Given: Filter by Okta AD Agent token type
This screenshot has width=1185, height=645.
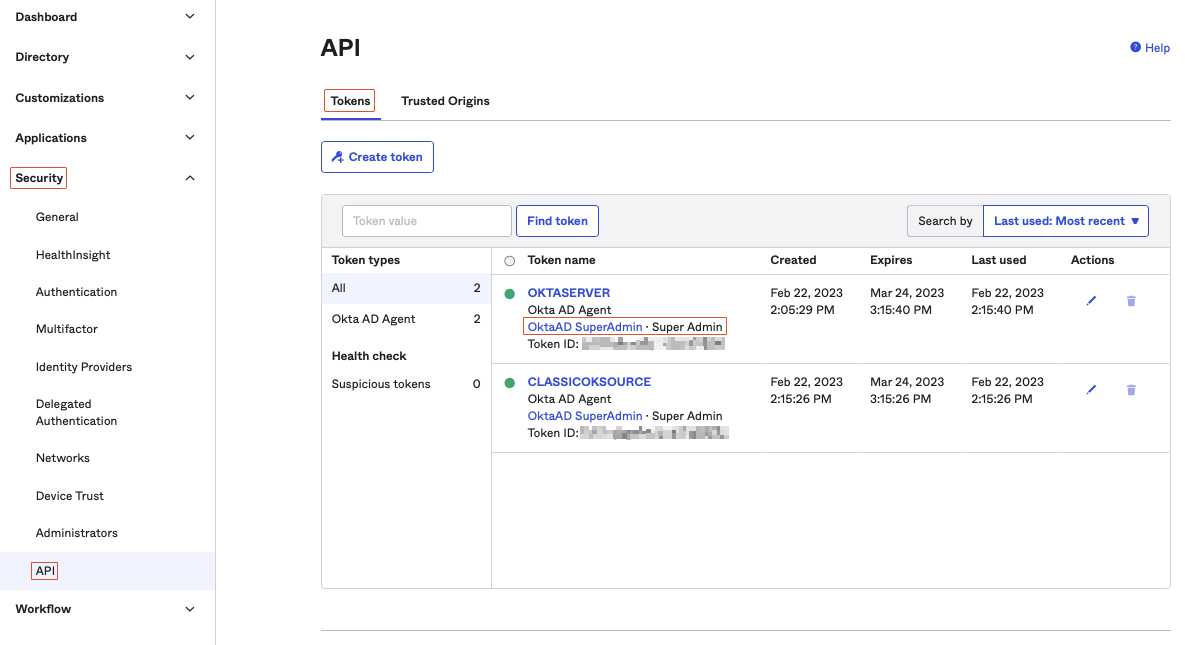Looking at the screenshot, I should tap(406, 319).
